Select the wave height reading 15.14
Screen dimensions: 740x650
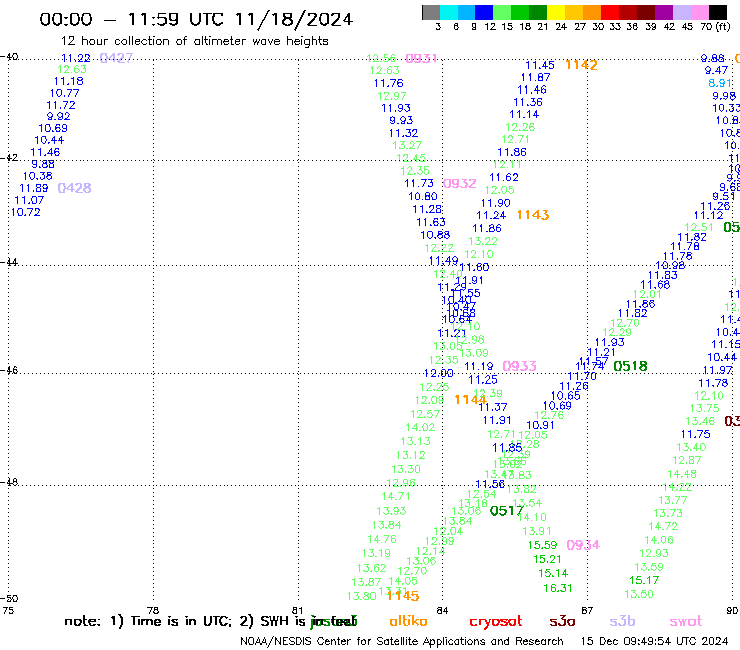click(553, 574)
